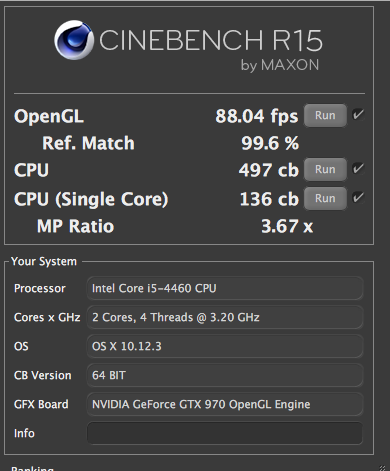Click the OS field showing OS X 10.12.3
The height and width of the screenshot is (471, 390).
pyautogui.click(x=225, y=346)
